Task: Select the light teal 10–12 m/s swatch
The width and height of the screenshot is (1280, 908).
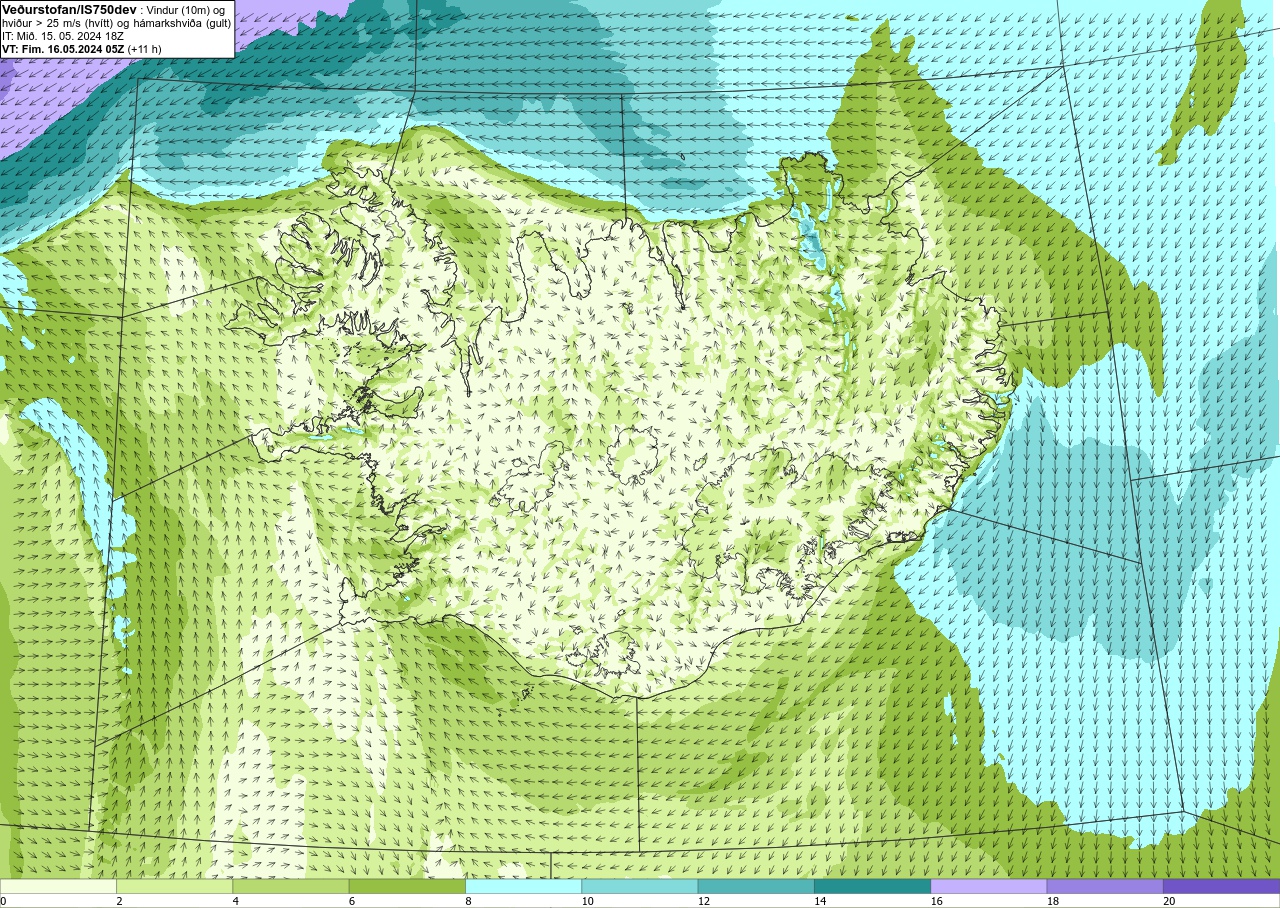Action: point(640,886)
